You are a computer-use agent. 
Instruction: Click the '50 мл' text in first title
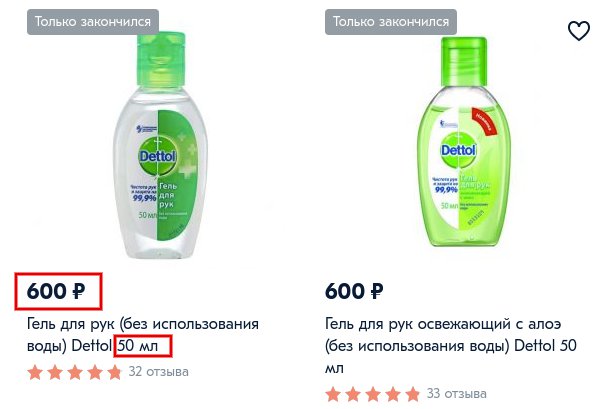click(x=137, y=346)
